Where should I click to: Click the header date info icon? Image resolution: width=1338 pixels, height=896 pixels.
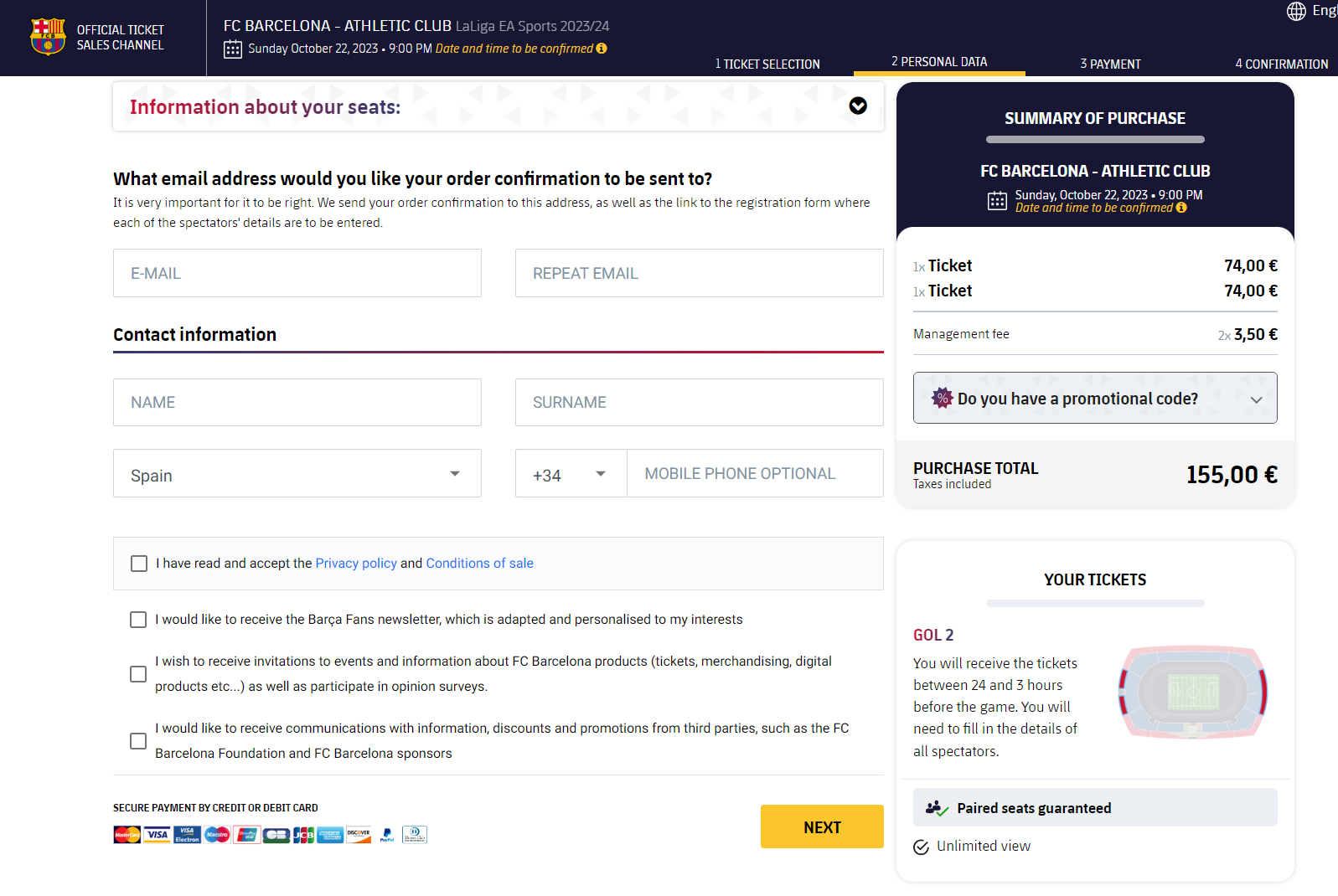coord(602,49)
